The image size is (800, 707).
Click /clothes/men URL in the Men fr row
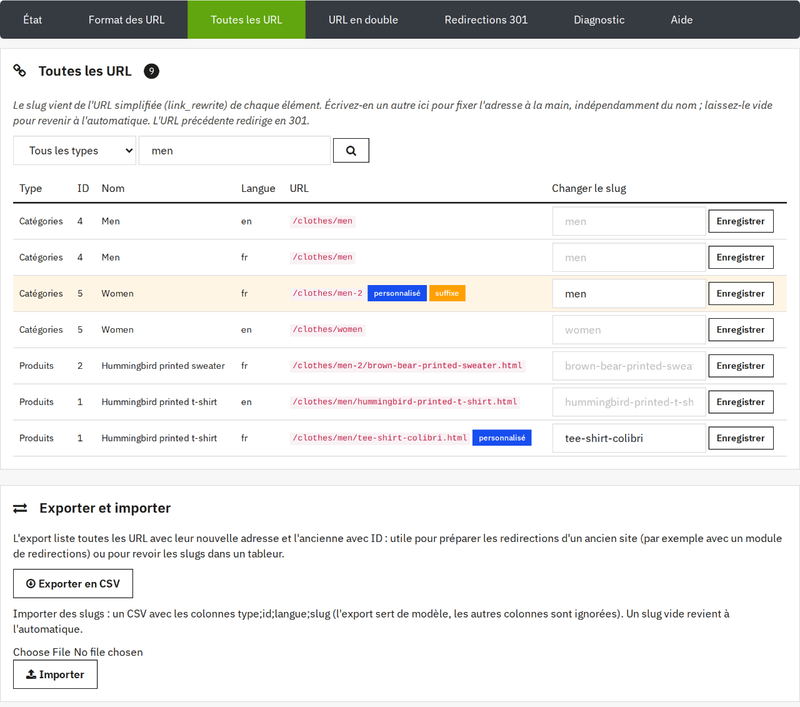[x=322, y=257]
